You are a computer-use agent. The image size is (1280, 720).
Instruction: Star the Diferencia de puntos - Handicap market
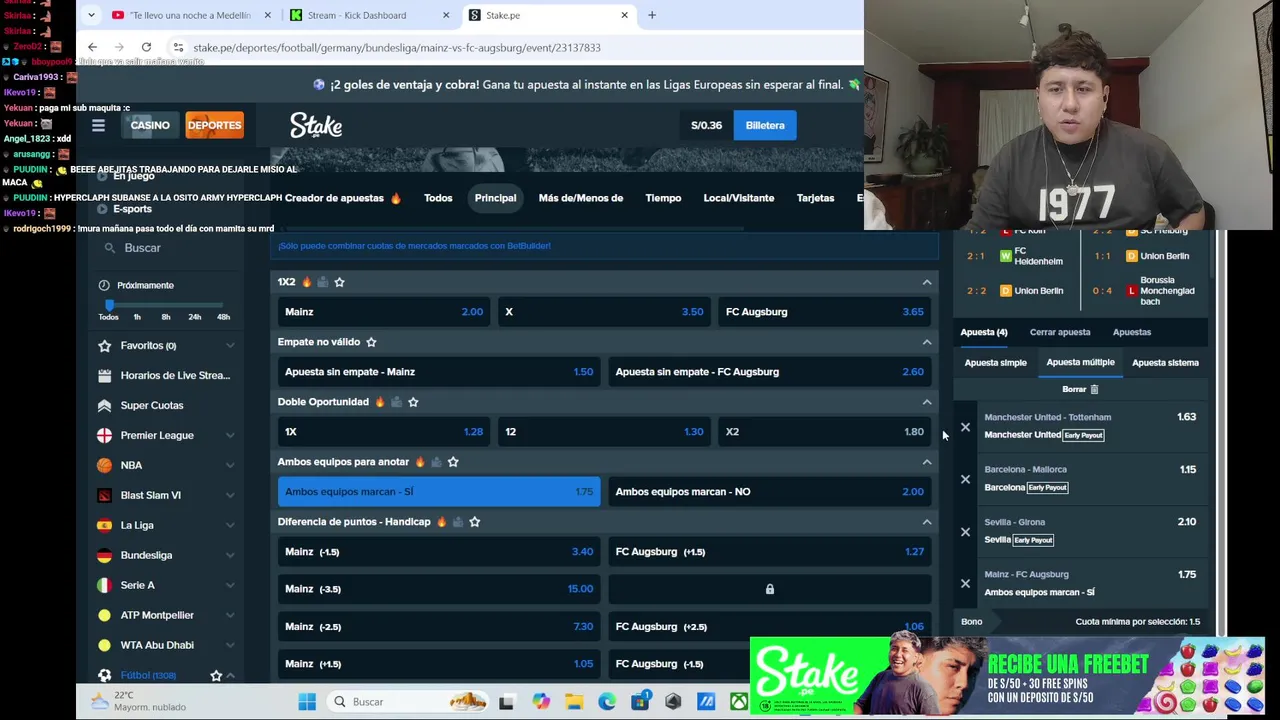475,522
